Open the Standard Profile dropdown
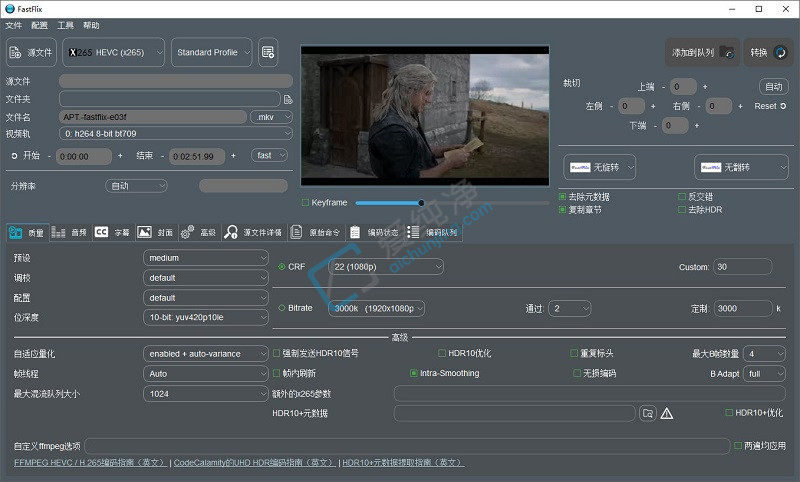 click(212, 52)
